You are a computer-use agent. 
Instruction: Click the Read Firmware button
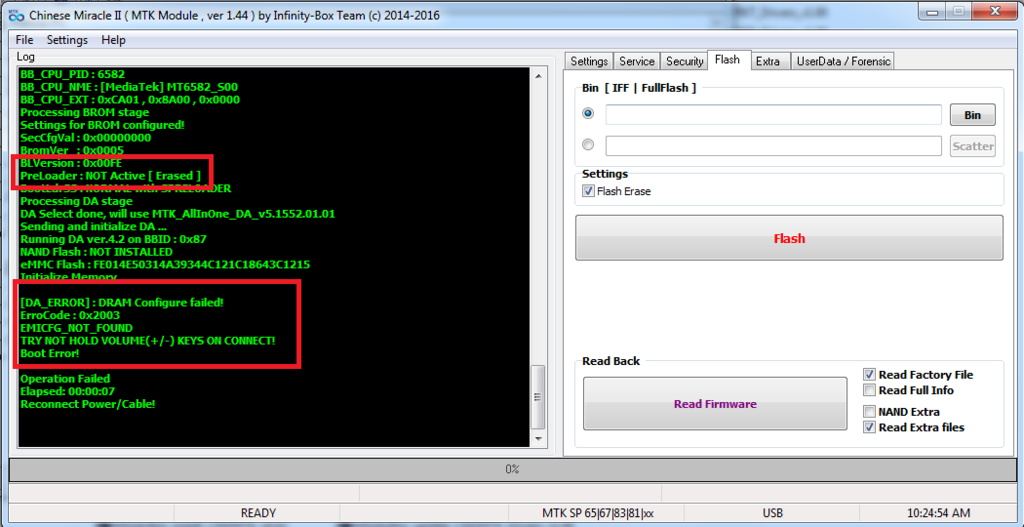[715, 404]
